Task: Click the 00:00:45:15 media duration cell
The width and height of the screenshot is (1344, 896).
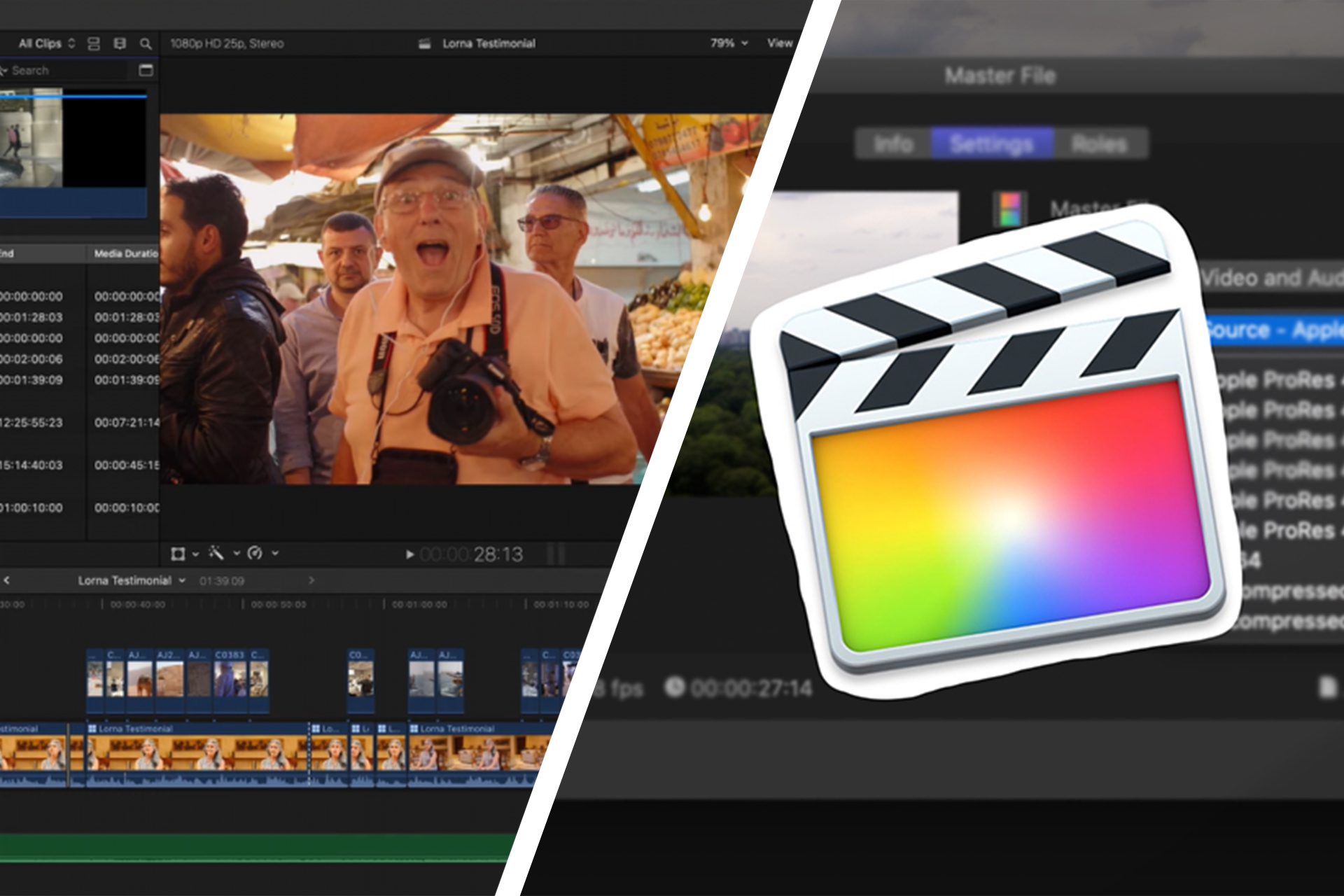Action: coord(127,465)
